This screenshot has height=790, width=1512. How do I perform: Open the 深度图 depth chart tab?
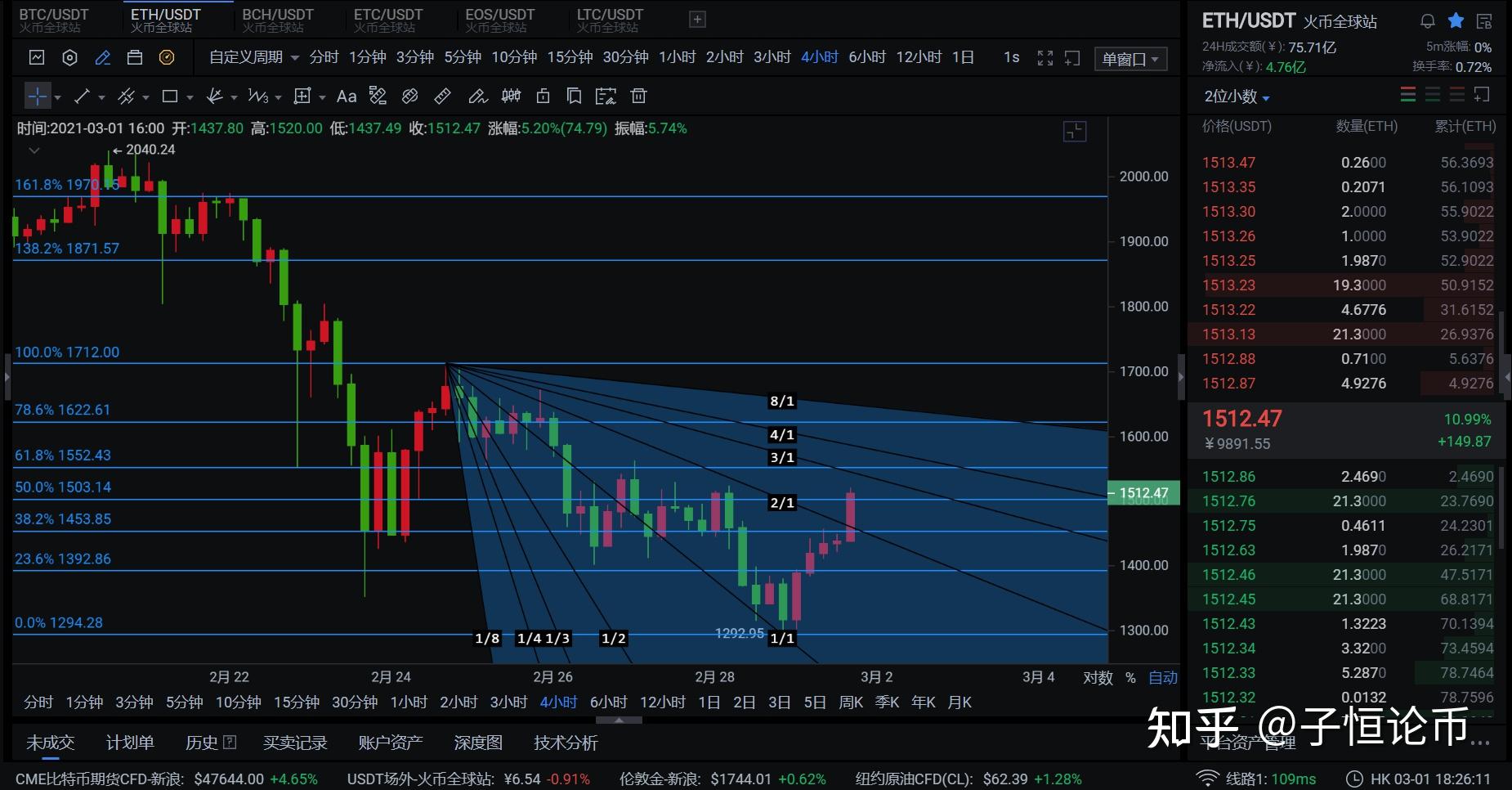click(x=478, y=743)
